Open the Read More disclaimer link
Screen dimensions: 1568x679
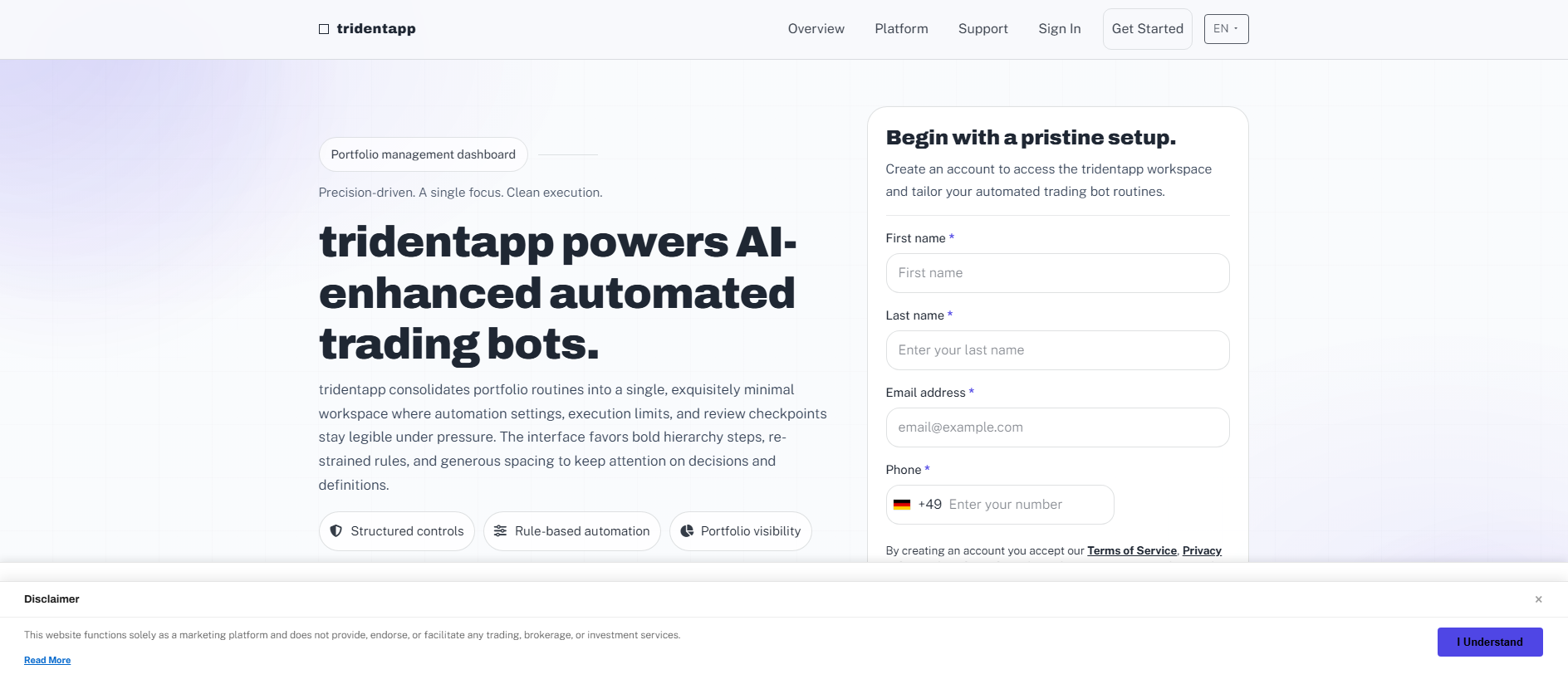pos(47,661)
